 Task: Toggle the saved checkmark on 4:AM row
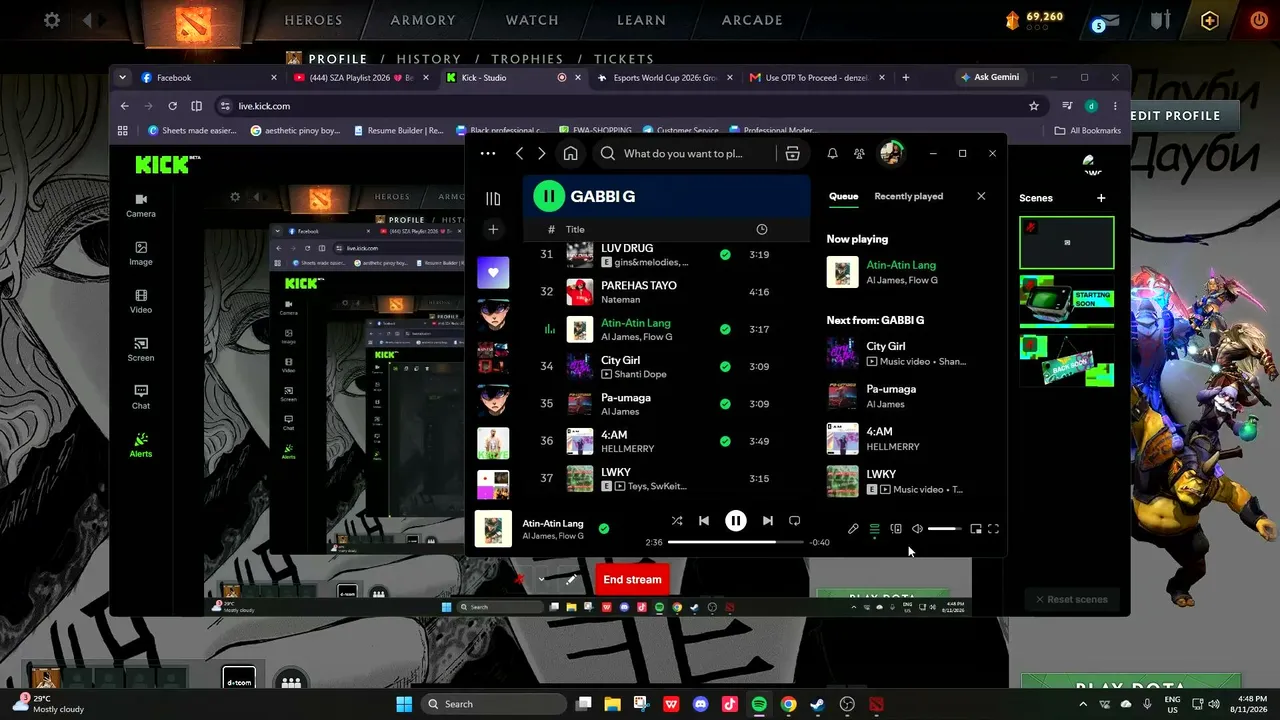[x=725, y=441]
